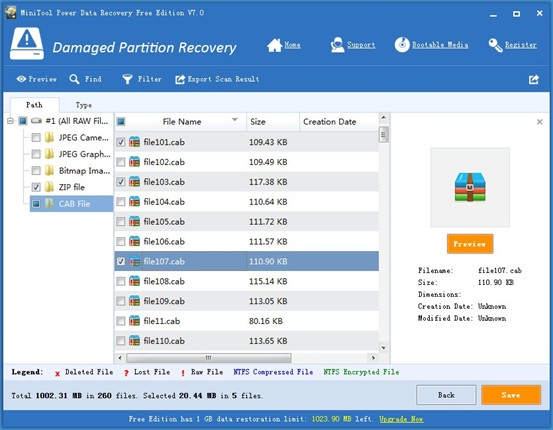This screenshot has height=430, width=553.
Task: Click the ZIP file folder icon
Action: (x=50, y=187)
